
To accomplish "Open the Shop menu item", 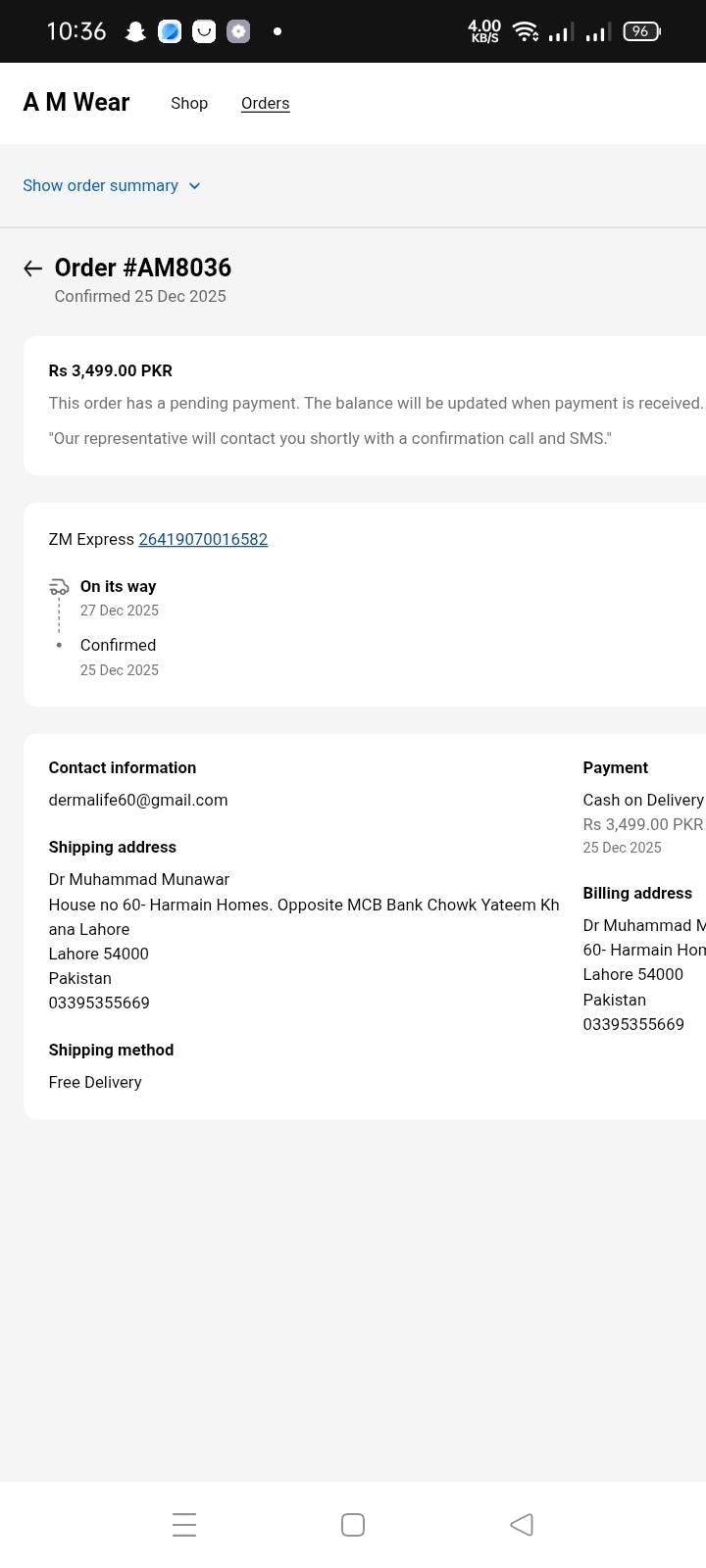I will (189, 103).
